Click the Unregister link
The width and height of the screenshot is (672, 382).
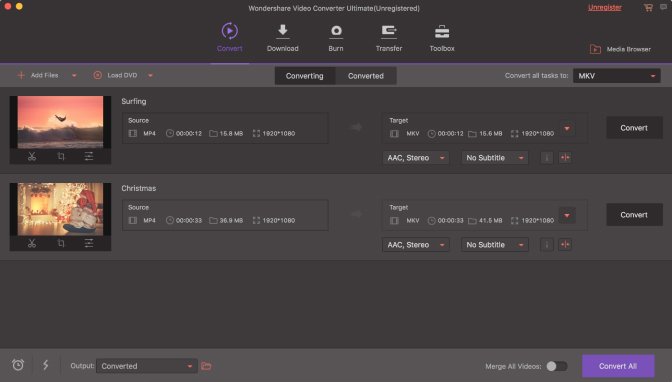pos(605,7)
